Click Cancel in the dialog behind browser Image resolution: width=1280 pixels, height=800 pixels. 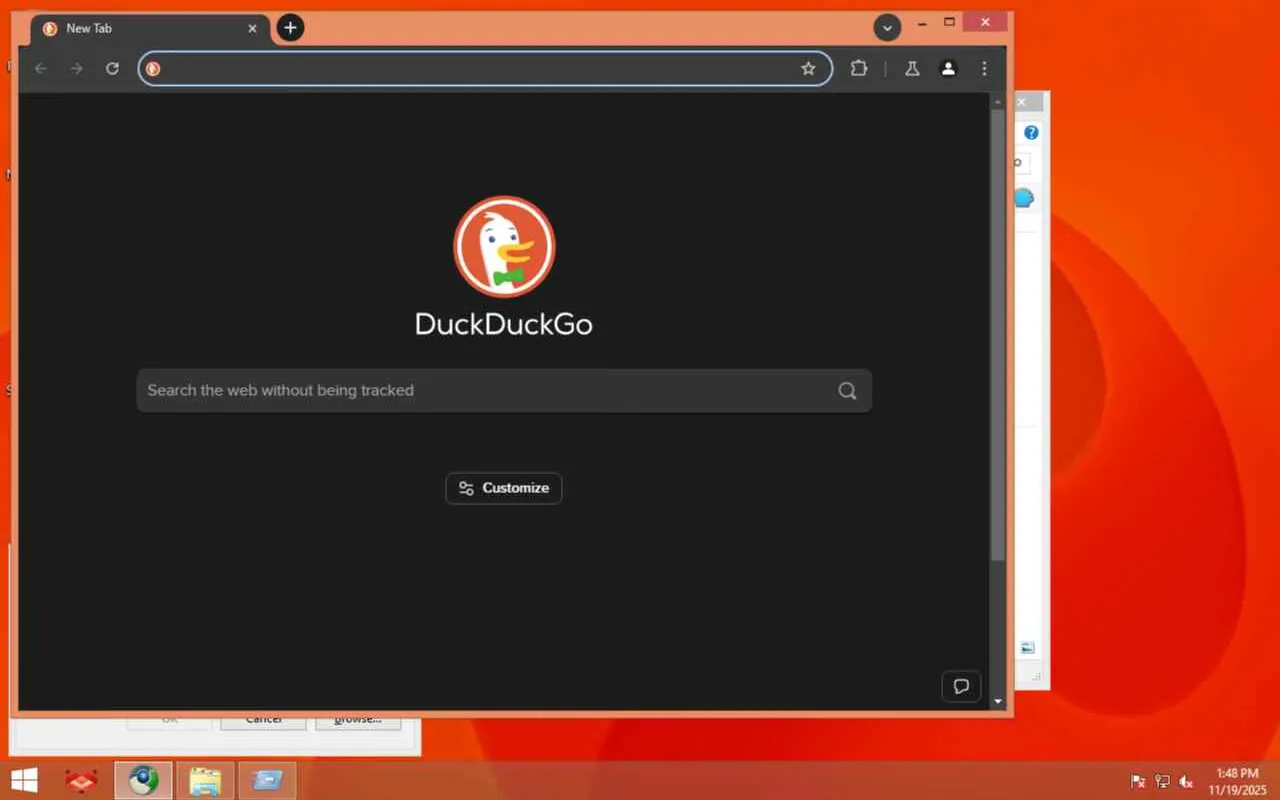pos(263,720)
